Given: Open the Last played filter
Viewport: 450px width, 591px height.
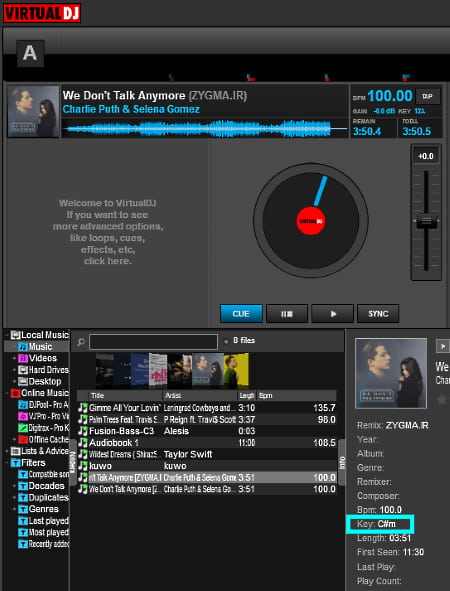Looking at the screenshot, I should pos(44,521).
